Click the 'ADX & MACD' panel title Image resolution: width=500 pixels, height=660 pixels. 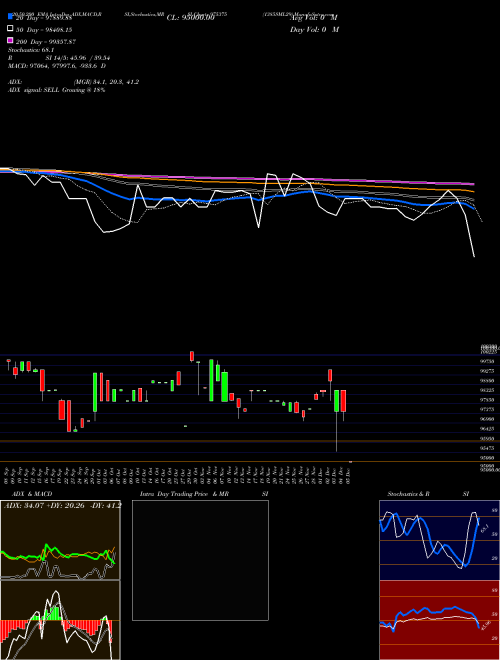32,494
